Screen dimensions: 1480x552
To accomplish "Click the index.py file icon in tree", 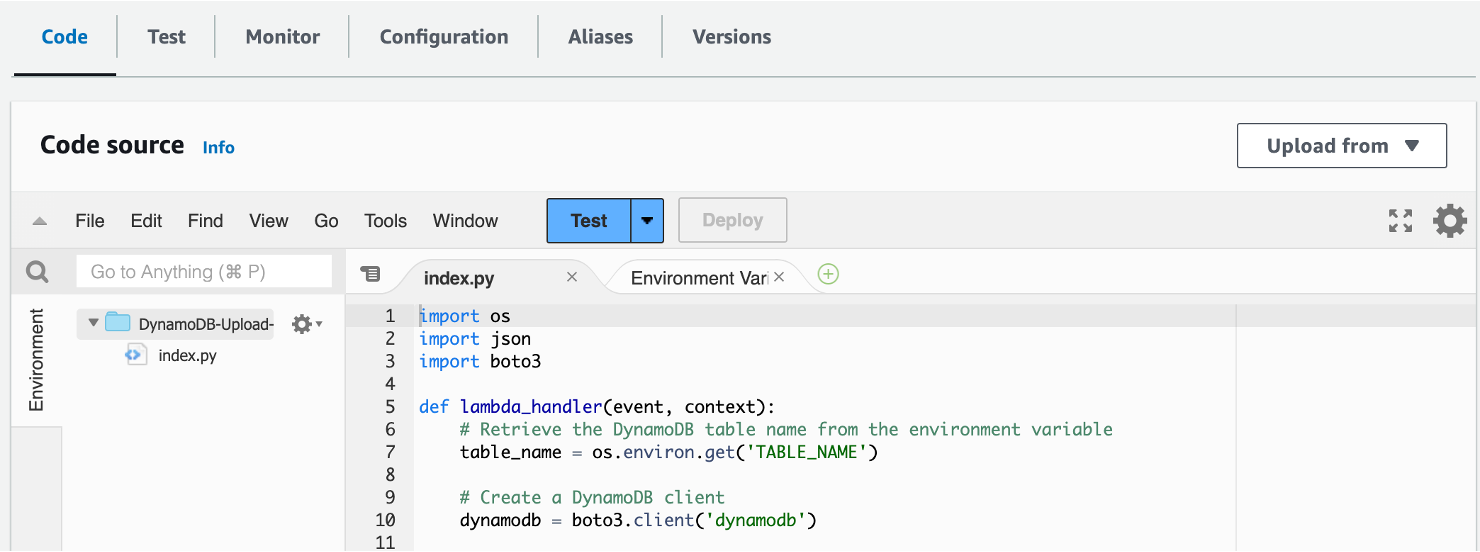I will [136, 355].
